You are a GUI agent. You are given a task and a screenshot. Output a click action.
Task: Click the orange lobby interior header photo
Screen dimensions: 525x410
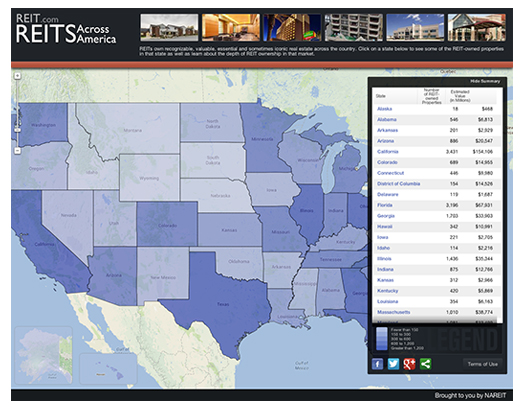(x=231, y=27)
